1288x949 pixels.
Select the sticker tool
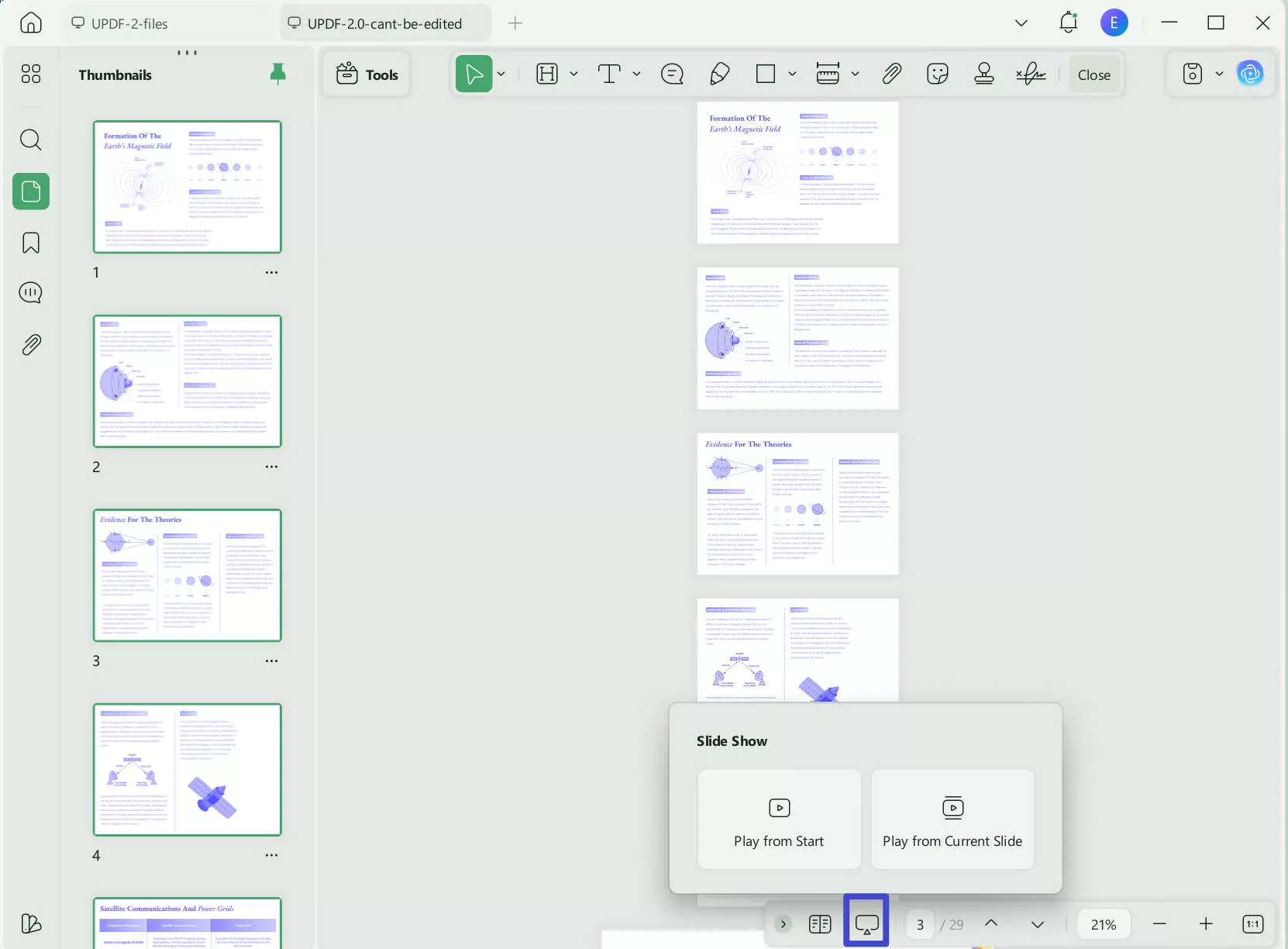pos(937,74)
